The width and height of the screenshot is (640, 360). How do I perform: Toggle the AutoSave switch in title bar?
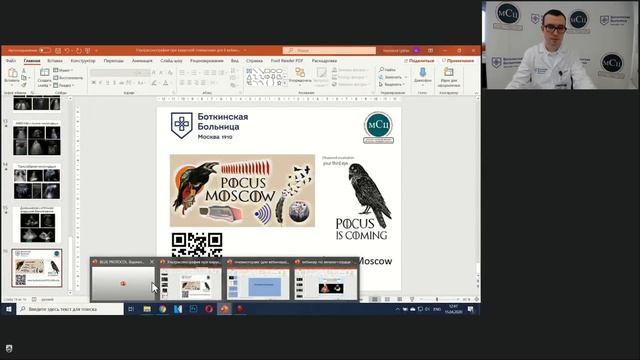click(44, 51)
